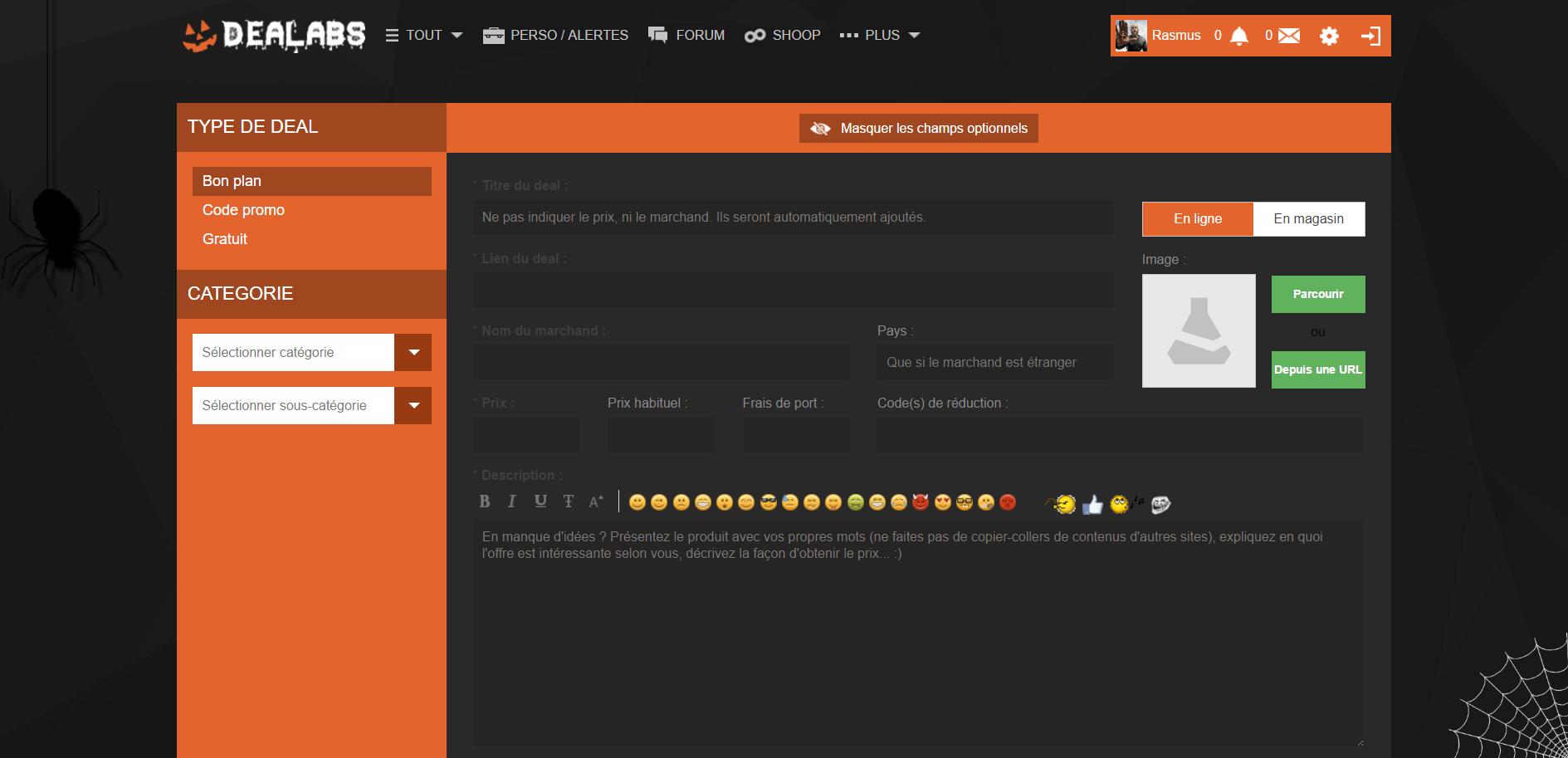
Task: Choose Bon plan deal type
Action: pos(312,181)
